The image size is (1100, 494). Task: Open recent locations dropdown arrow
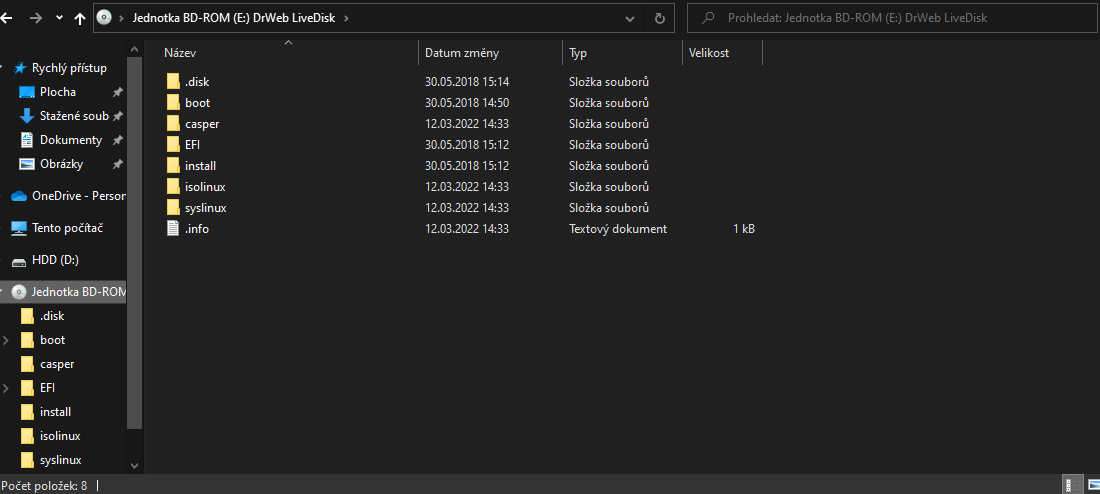(59, 18)
